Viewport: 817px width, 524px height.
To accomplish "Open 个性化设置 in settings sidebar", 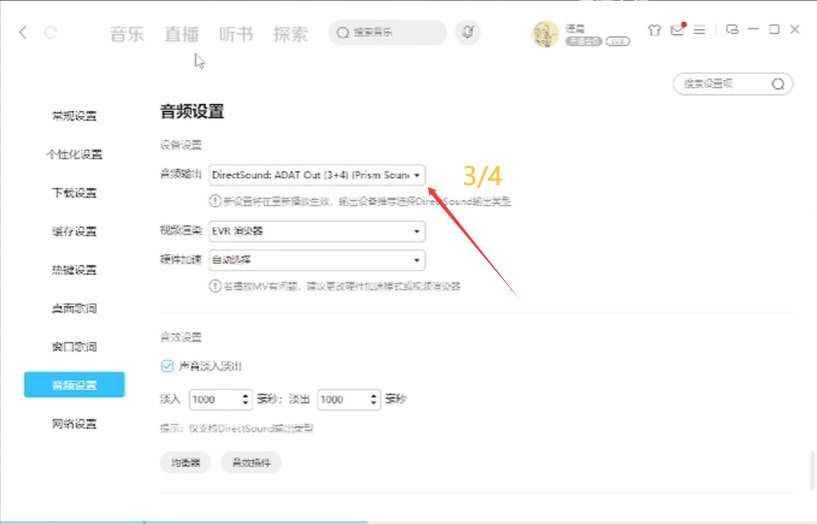I will pos(74,154).
